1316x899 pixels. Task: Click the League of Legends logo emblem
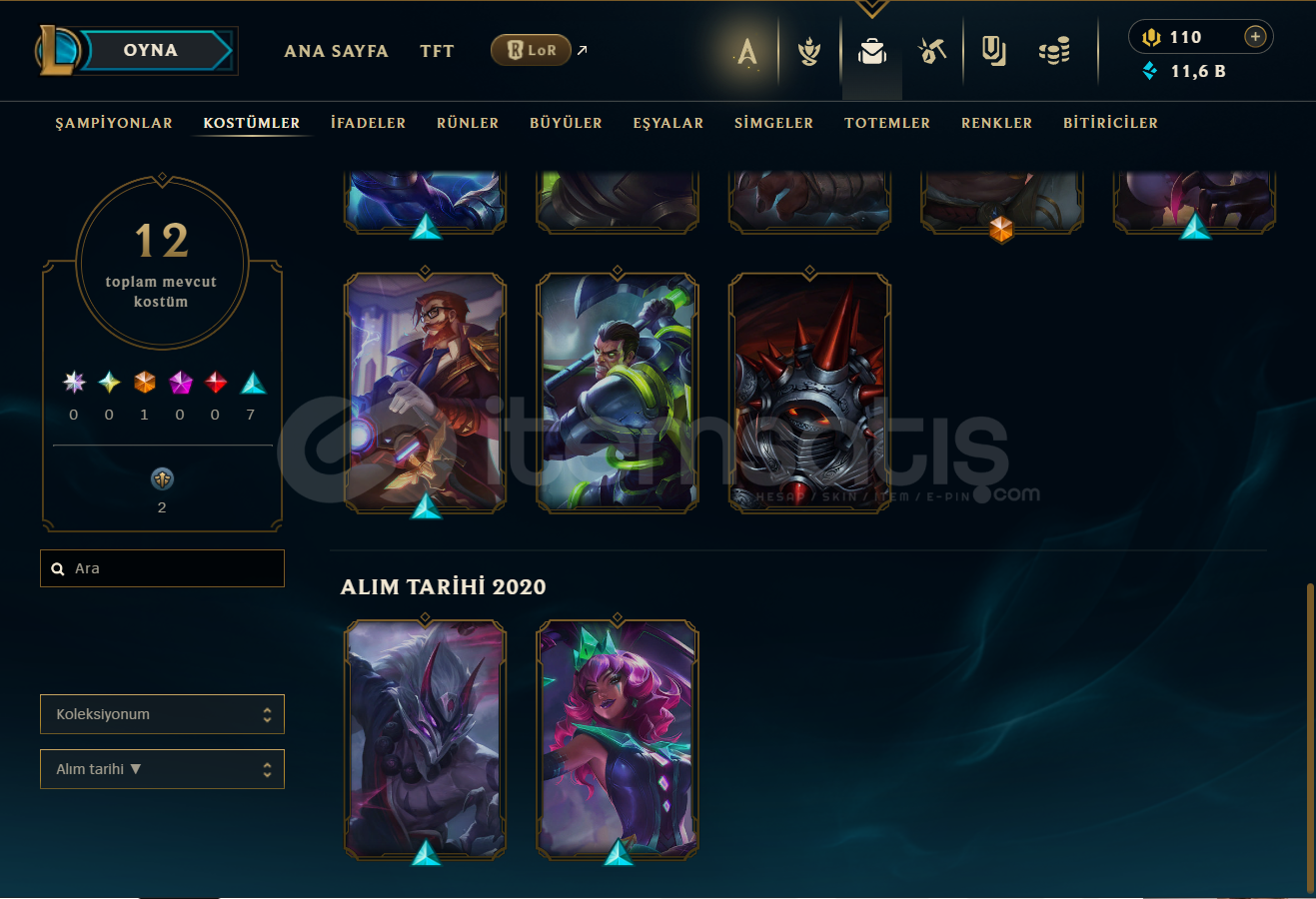click(58, 50)
